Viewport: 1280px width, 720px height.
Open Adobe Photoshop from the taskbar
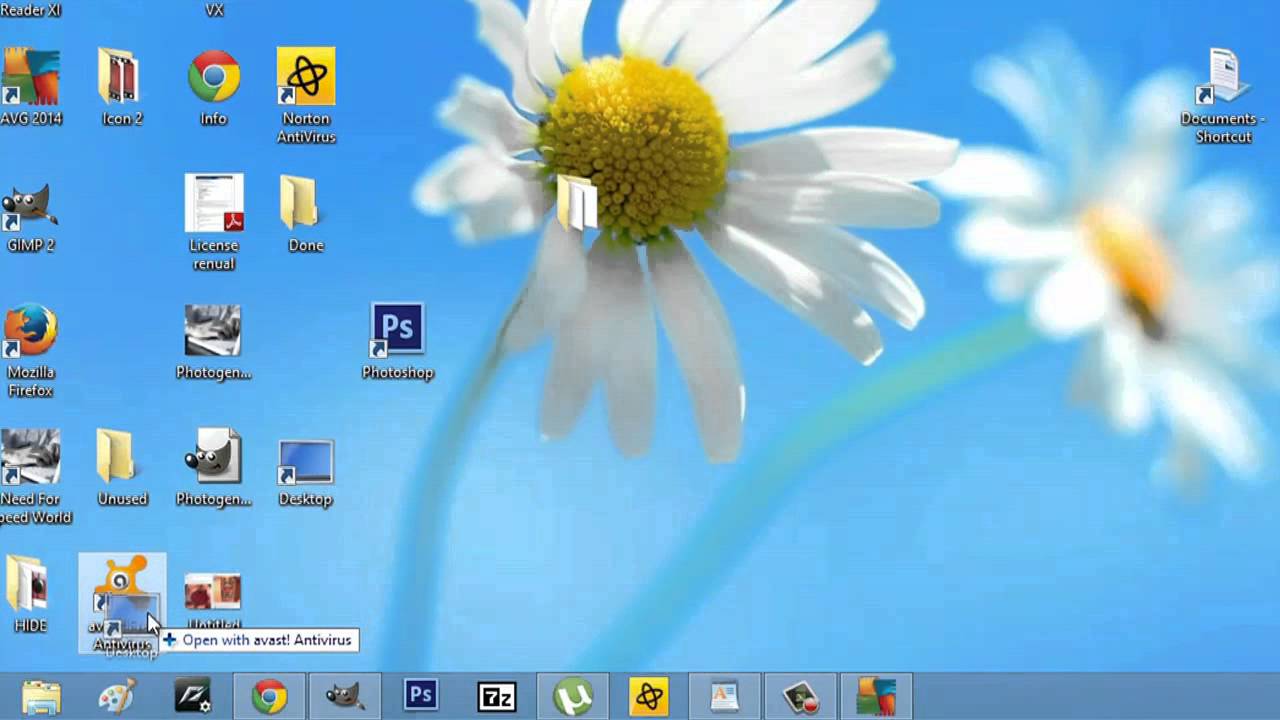[420, 695]
